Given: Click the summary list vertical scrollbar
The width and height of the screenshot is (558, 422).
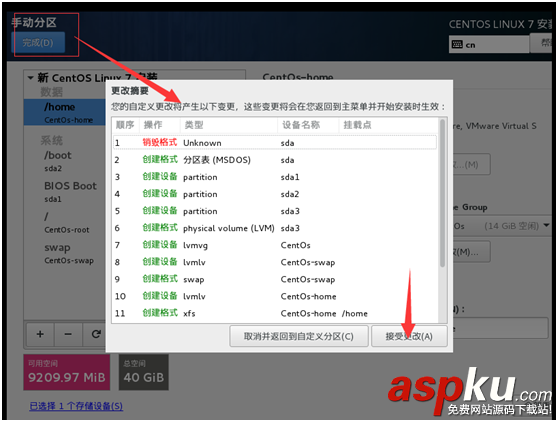Looking at the screenshot, I should [x=442, y=193].
